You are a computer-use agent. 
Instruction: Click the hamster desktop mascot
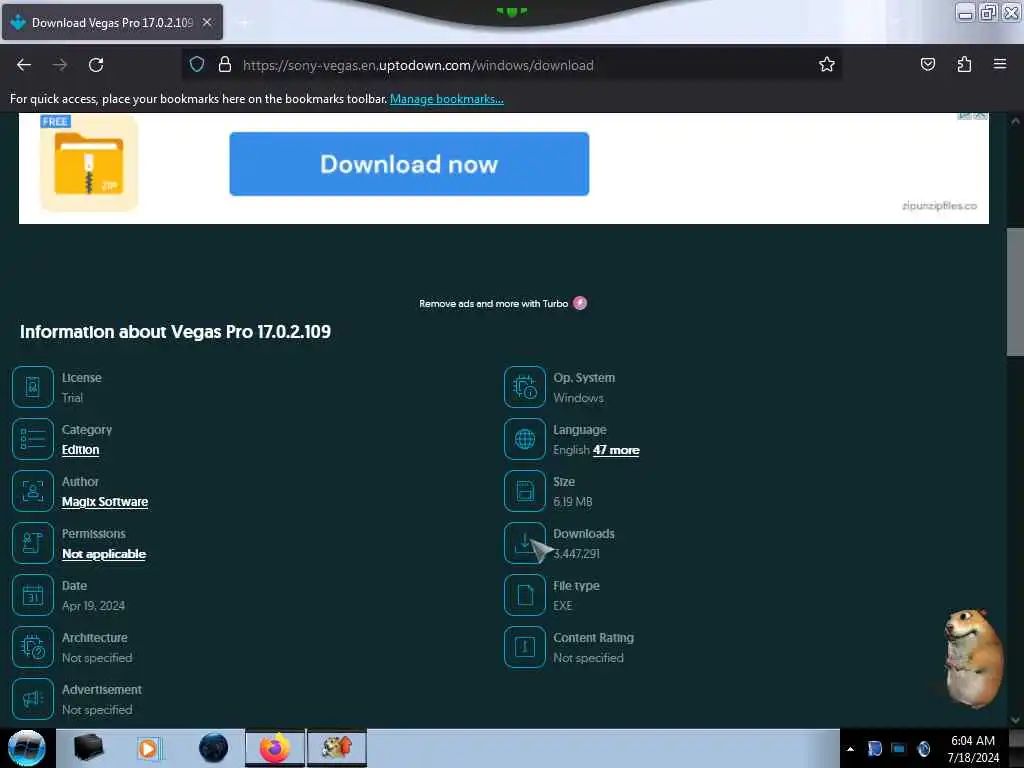[973, 658]
